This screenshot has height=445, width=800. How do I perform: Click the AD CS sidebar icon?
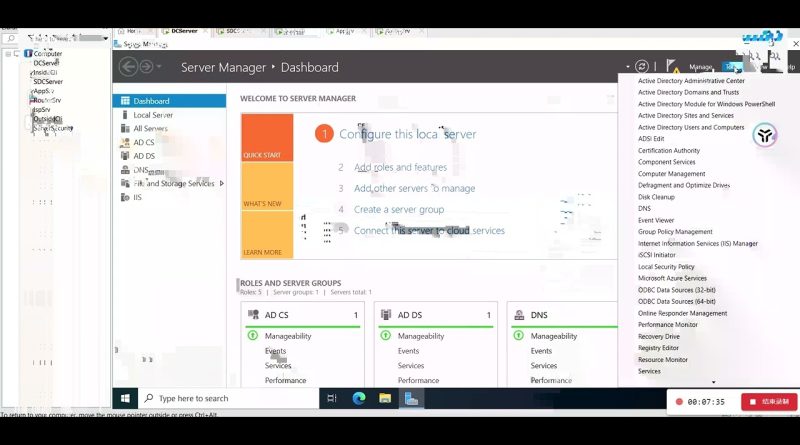(125, 142)
